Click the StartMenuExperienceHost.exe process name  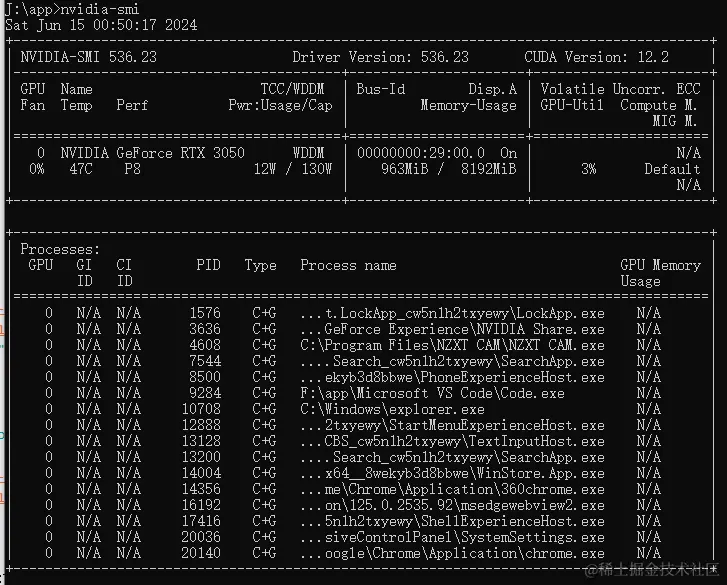pos(452,425)
